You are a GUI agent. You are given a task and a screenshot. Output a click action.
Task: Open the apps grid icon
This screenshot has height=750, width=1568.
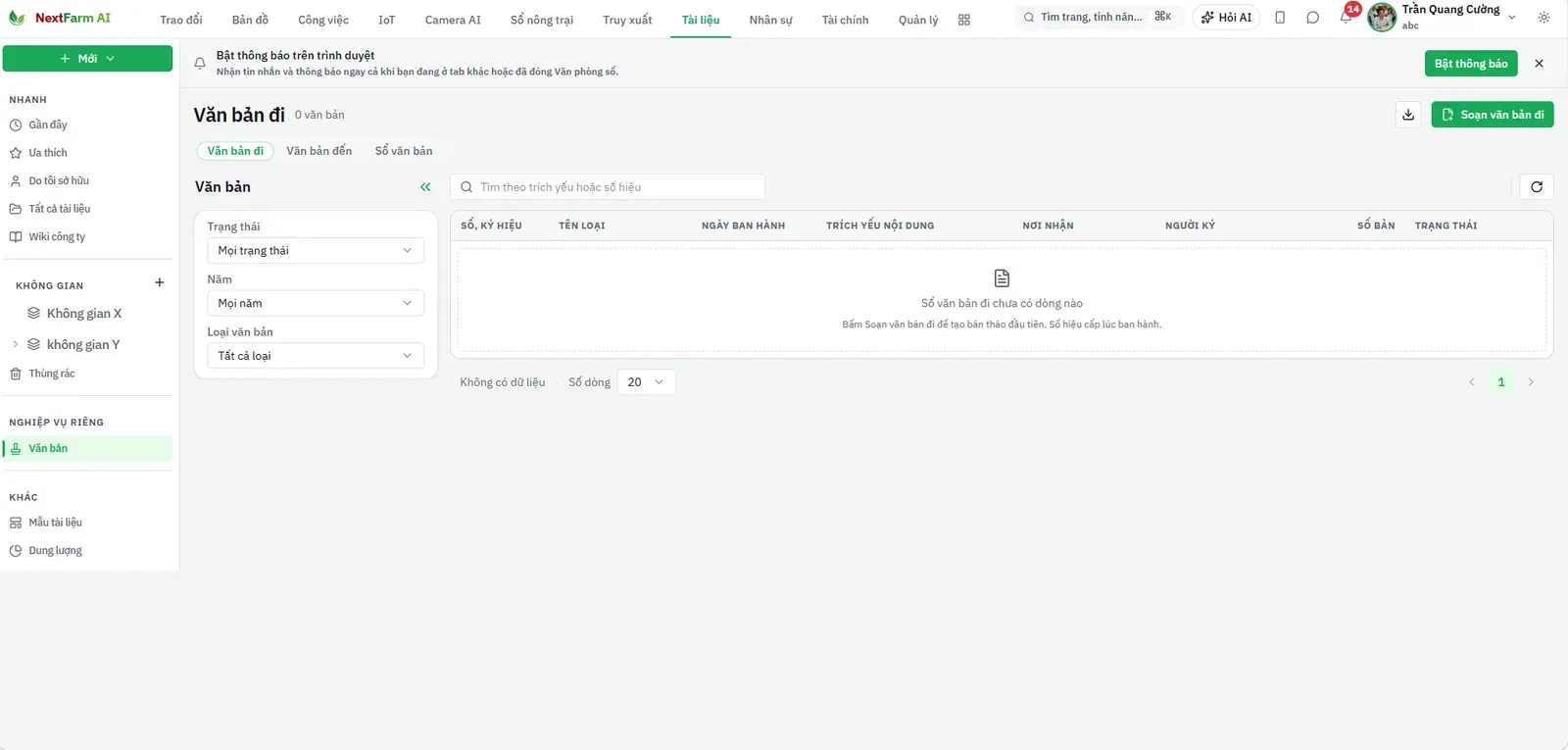[964, 20]
